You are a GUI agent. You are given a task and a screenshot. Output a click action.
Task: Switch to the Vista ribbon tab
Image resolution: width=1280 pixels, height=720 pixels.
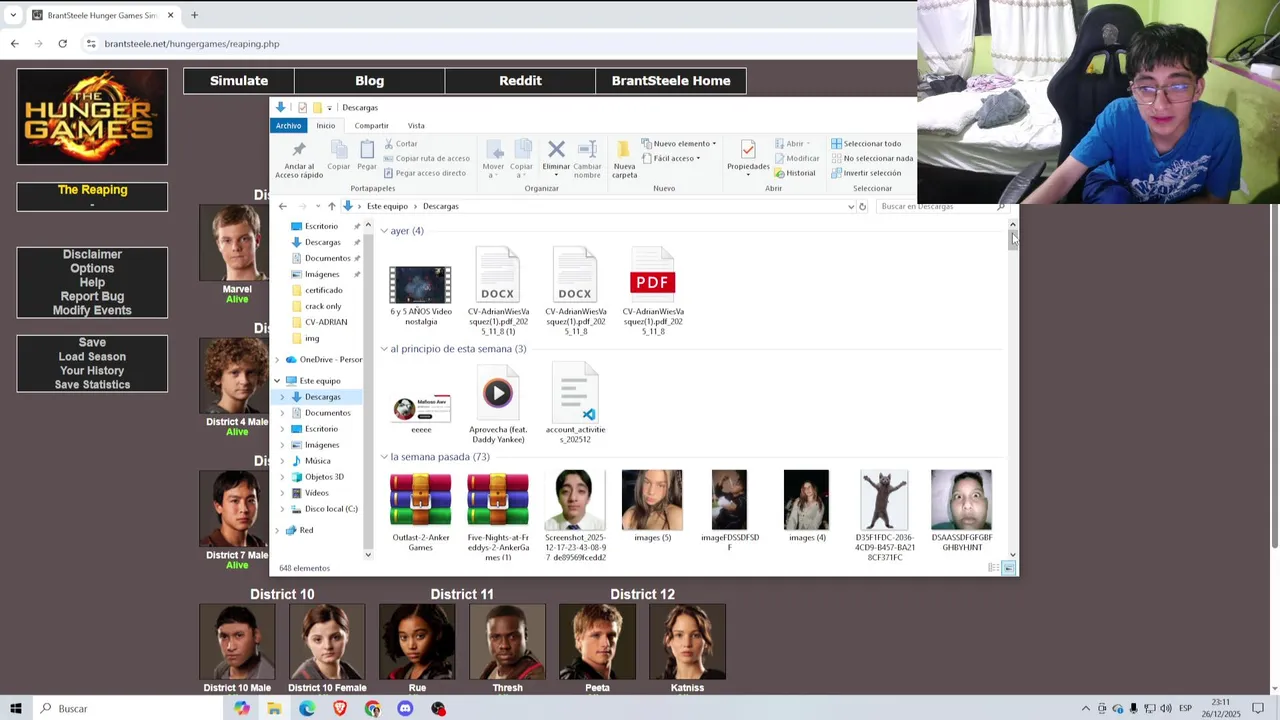coord(416,125)
